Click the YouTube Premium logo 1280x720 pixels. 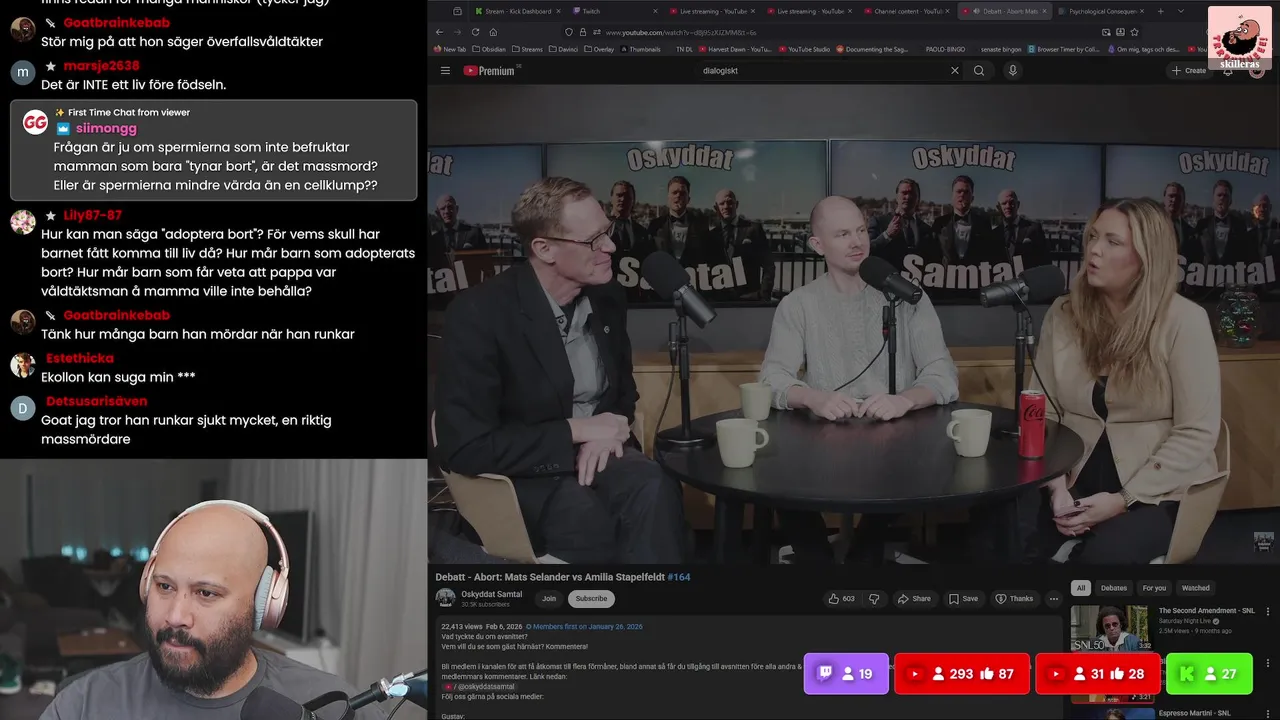tap(490, 71)
